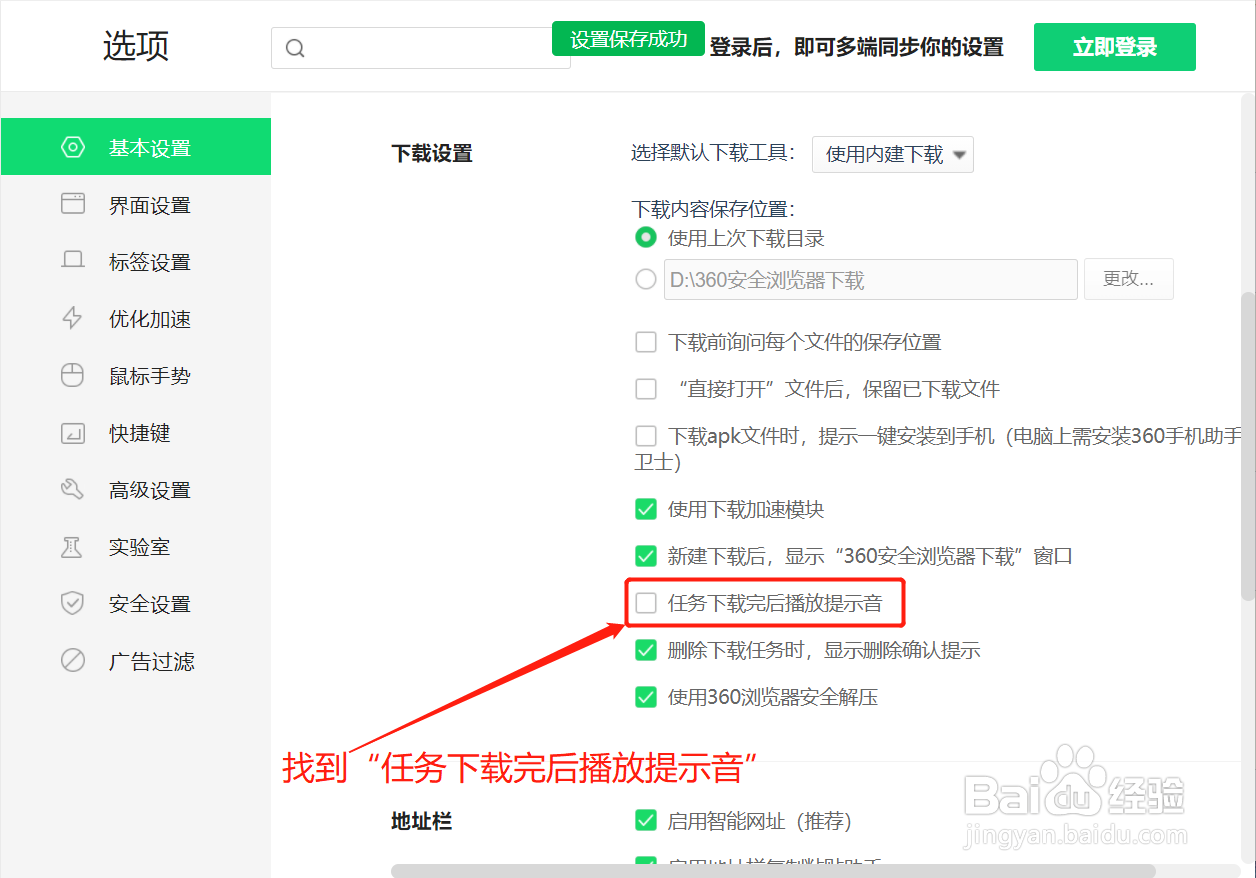Click the 鼠标手势 mouse icon

tap(73, 376)
